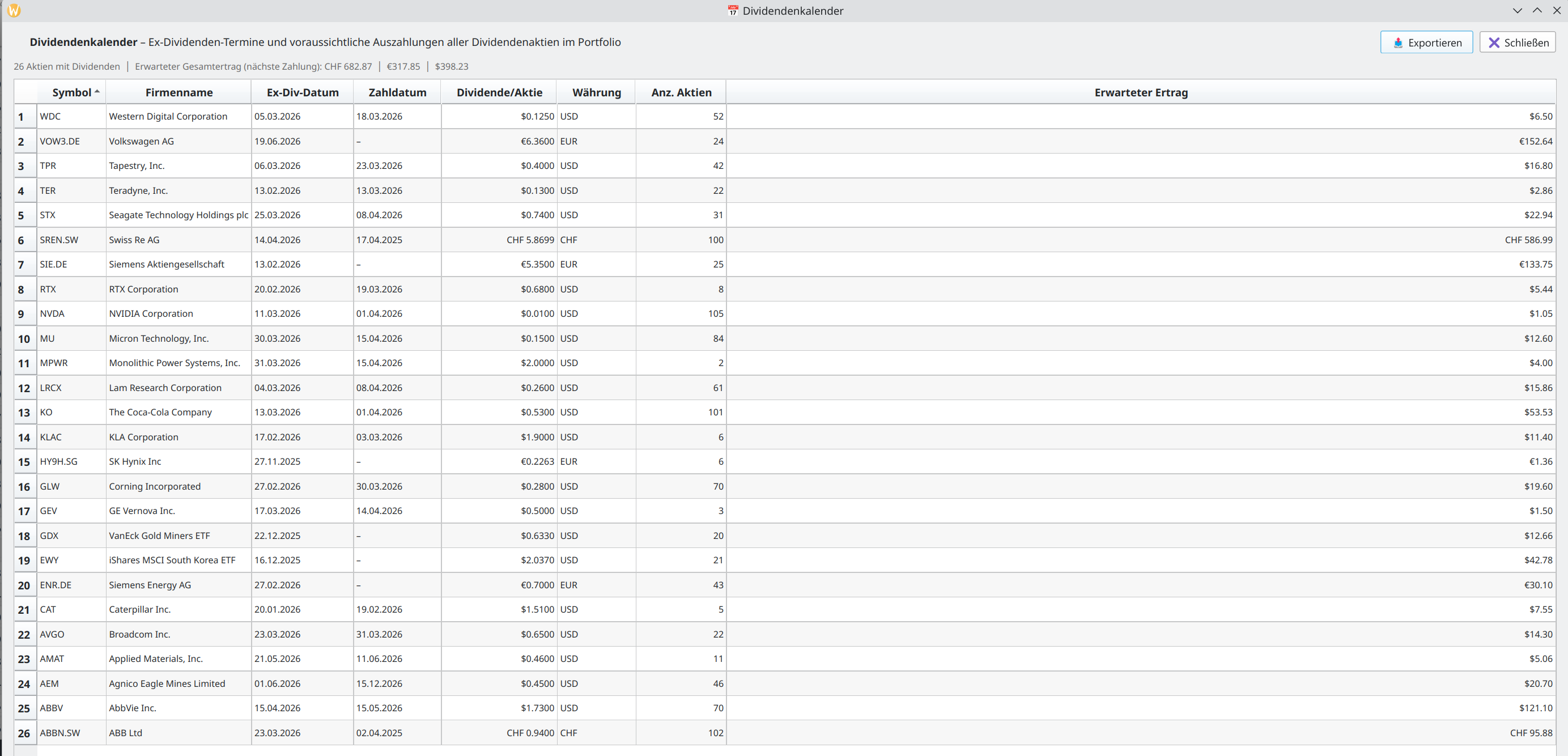Sort by the Anz. Aktien column header
1568x756 pixels.
tap(681, 92)
